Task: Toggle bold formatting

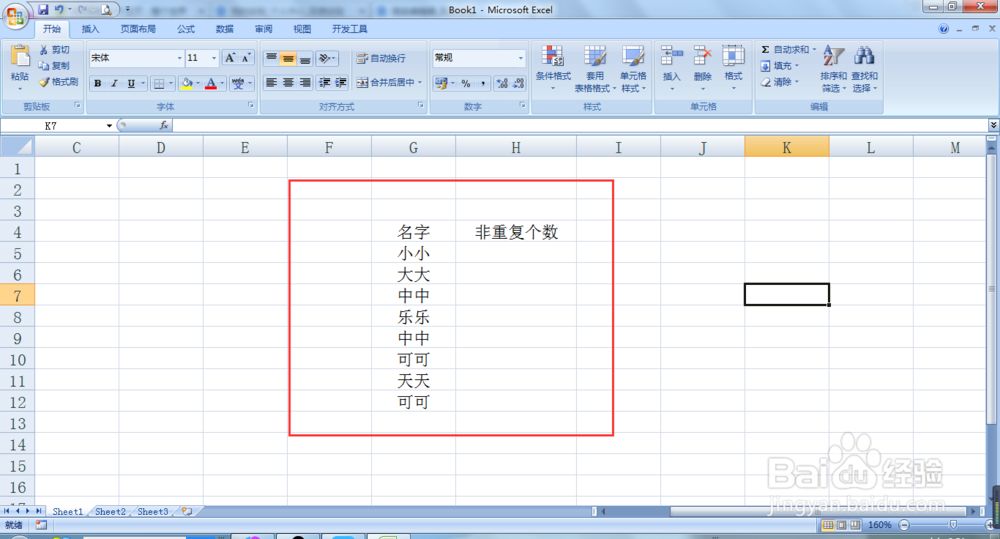Action: (98, 83)
